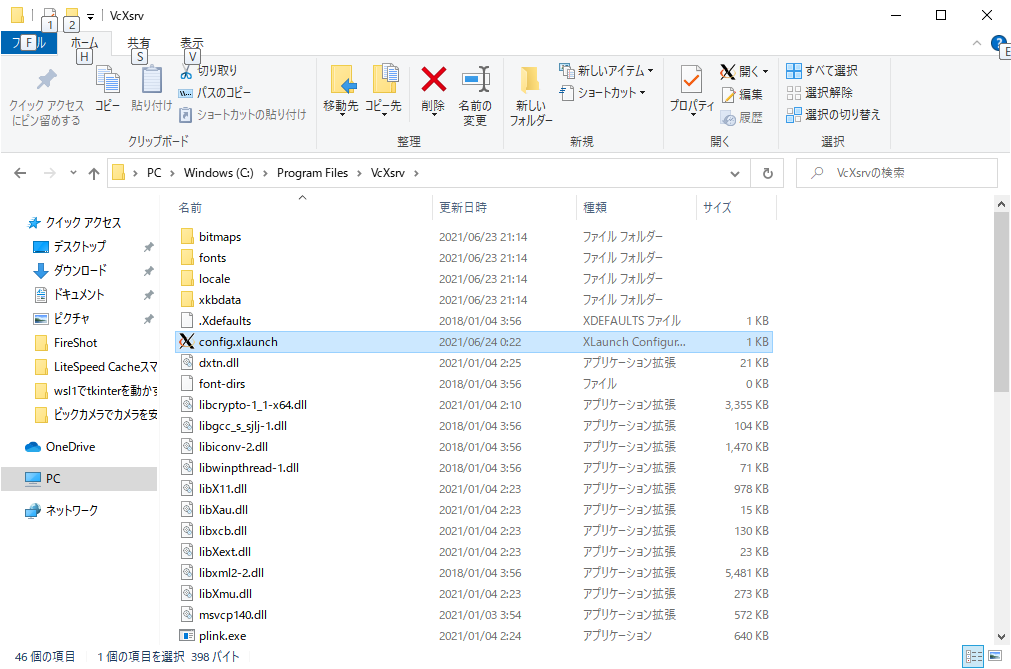Image resolution: width=1011 pixels, height=669 pixels.
Task: Click Select all
Action: coord(822,71)
